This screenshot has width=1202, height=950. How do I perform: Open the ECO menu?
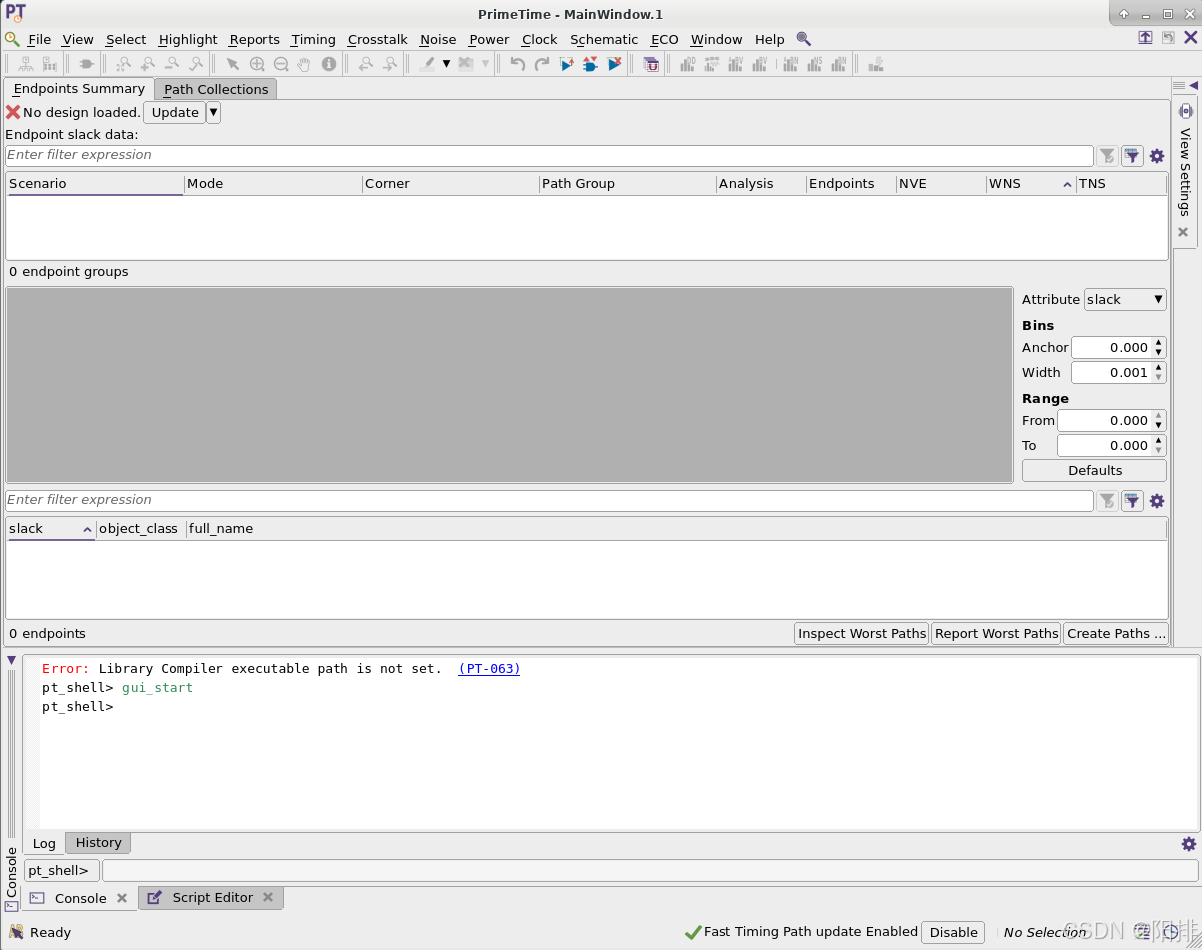[x=664, y=39]
